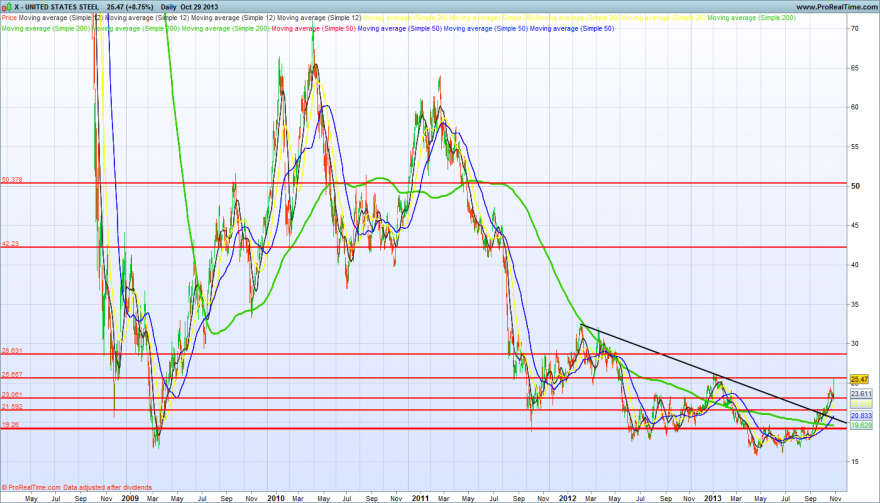
Task: Click the 35 tick on price axis
Action: pyautogui.click(x=855, y=304)
